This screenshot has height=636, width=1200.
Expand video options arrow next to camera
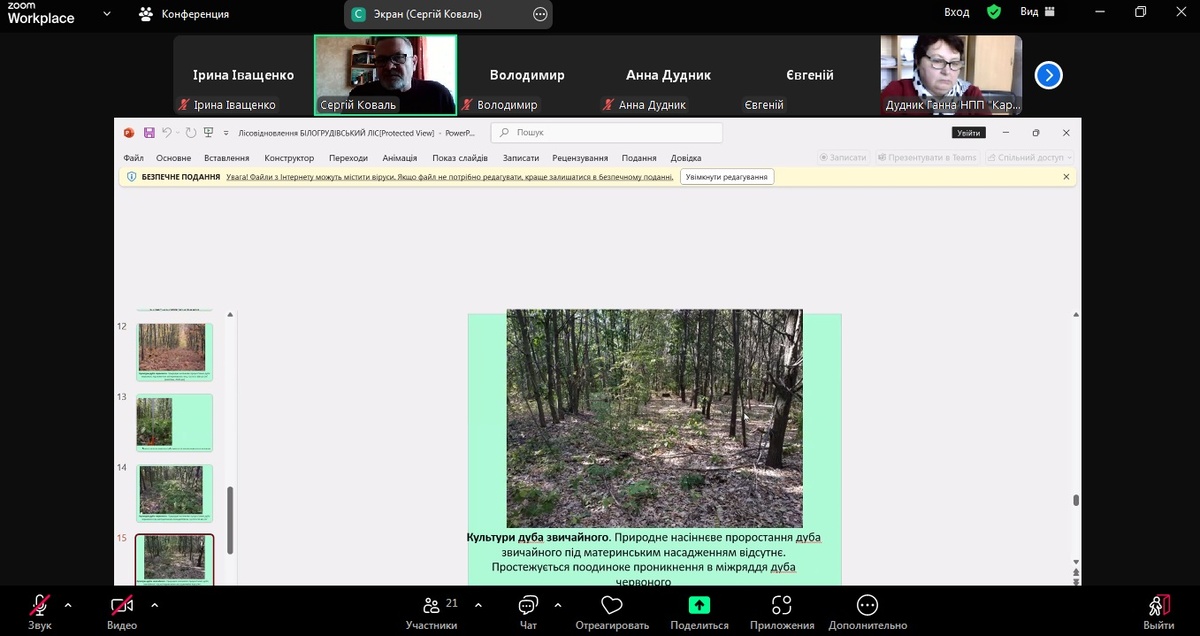coord(154,605)
